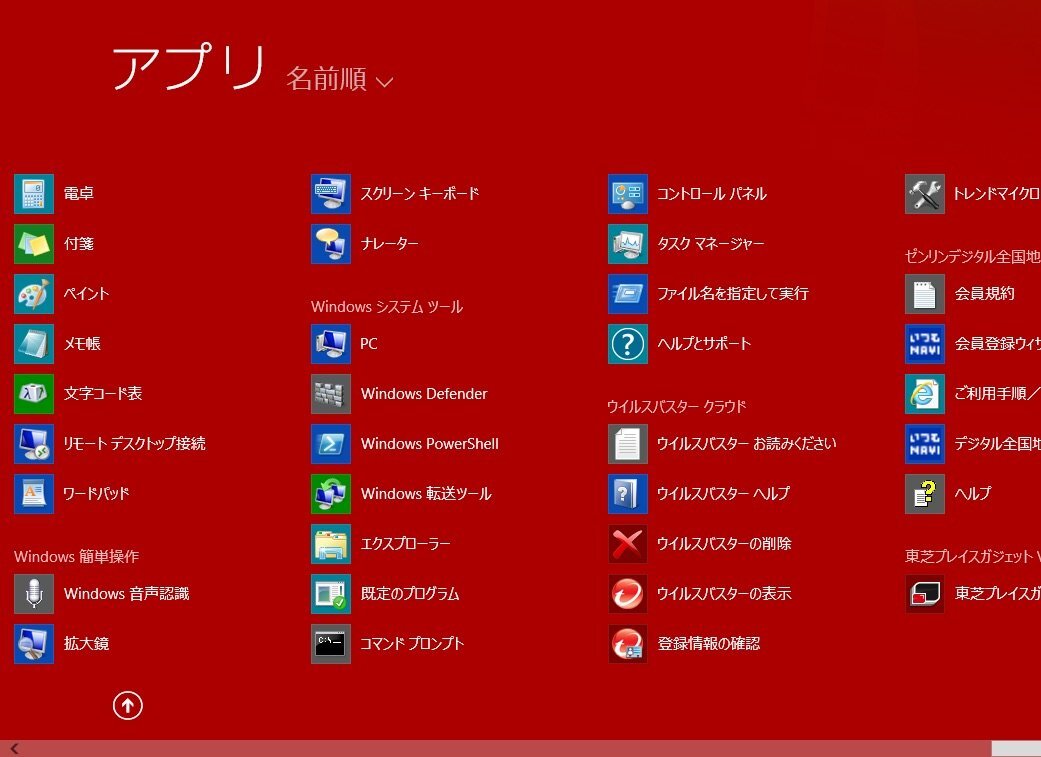Open the Windows 転送ツール icon

pos(331,493)
